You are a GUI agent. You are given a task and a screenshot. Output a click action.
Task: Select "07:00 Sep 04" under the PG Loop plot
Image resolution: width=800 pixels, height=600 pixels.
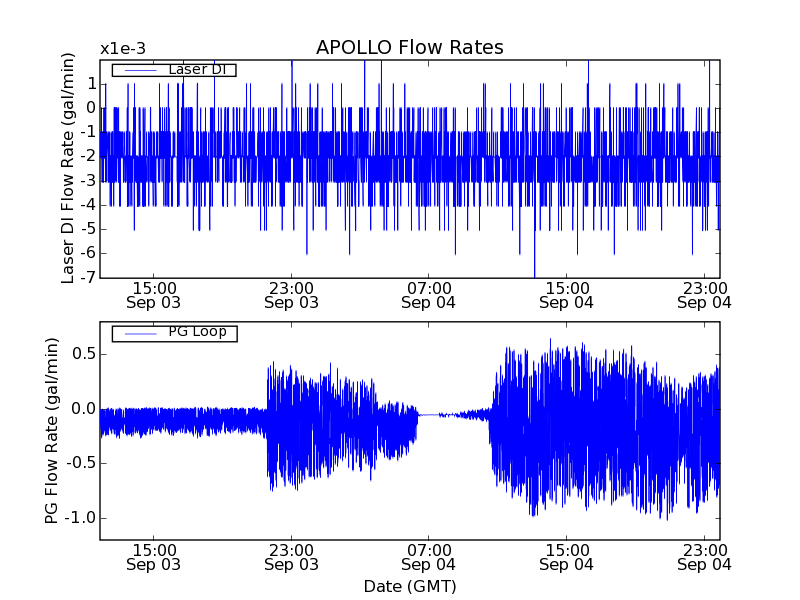(x=429, y=558)
